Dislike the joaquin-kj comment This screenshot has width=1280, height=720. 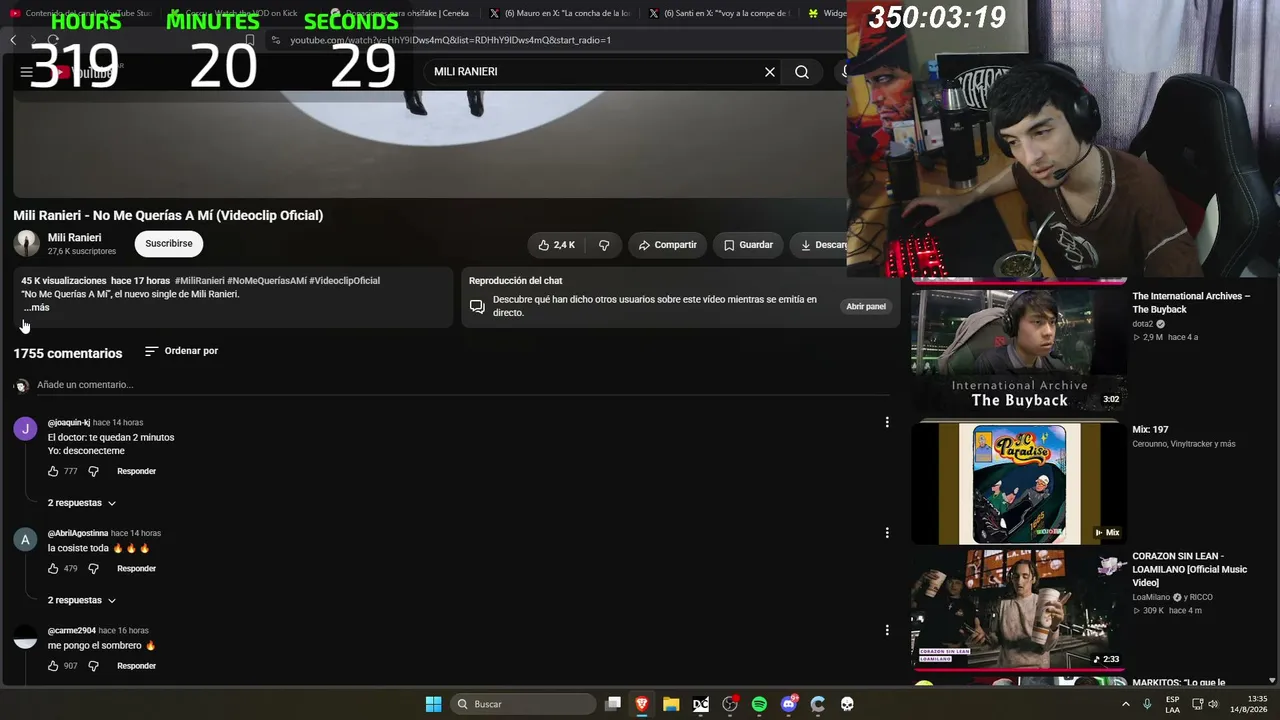coord(93,471)
